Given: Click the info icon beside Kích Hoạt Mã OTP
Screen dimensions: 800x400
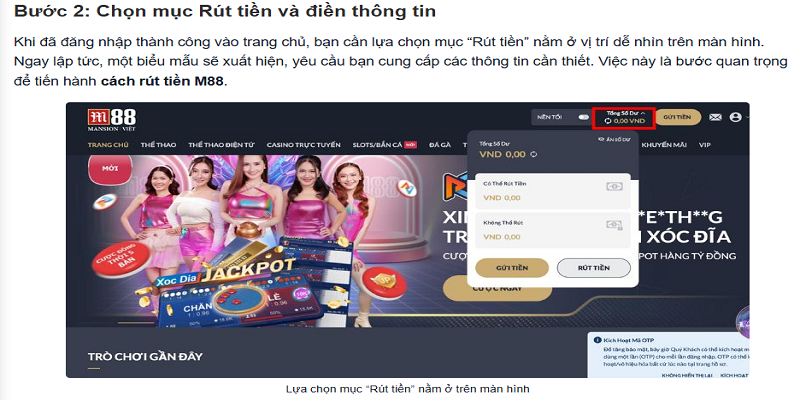Looking at the screenshot, I should click(597, 340).
